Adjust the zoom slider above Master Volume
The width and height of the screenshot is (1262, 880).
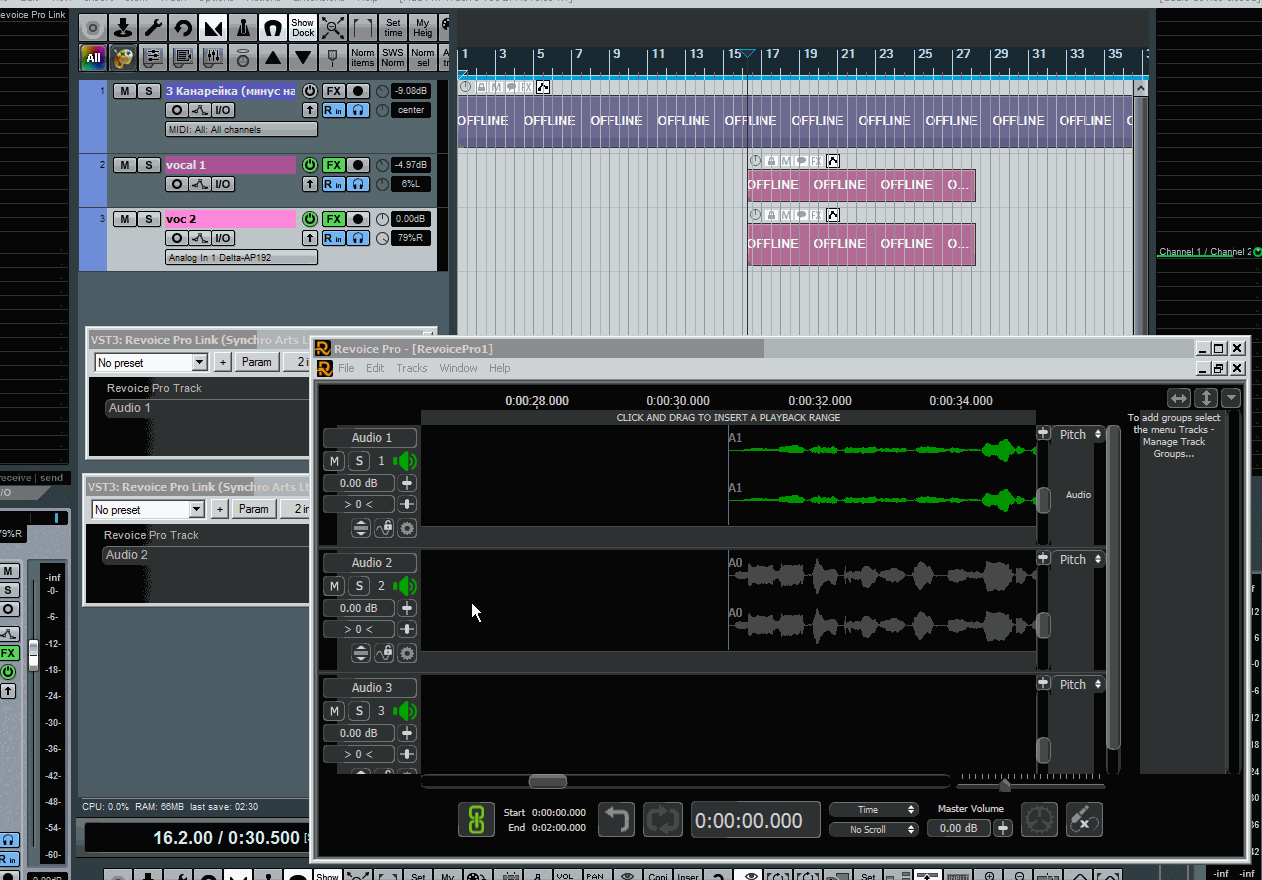pyautogui.click(x=1005, y=786)
